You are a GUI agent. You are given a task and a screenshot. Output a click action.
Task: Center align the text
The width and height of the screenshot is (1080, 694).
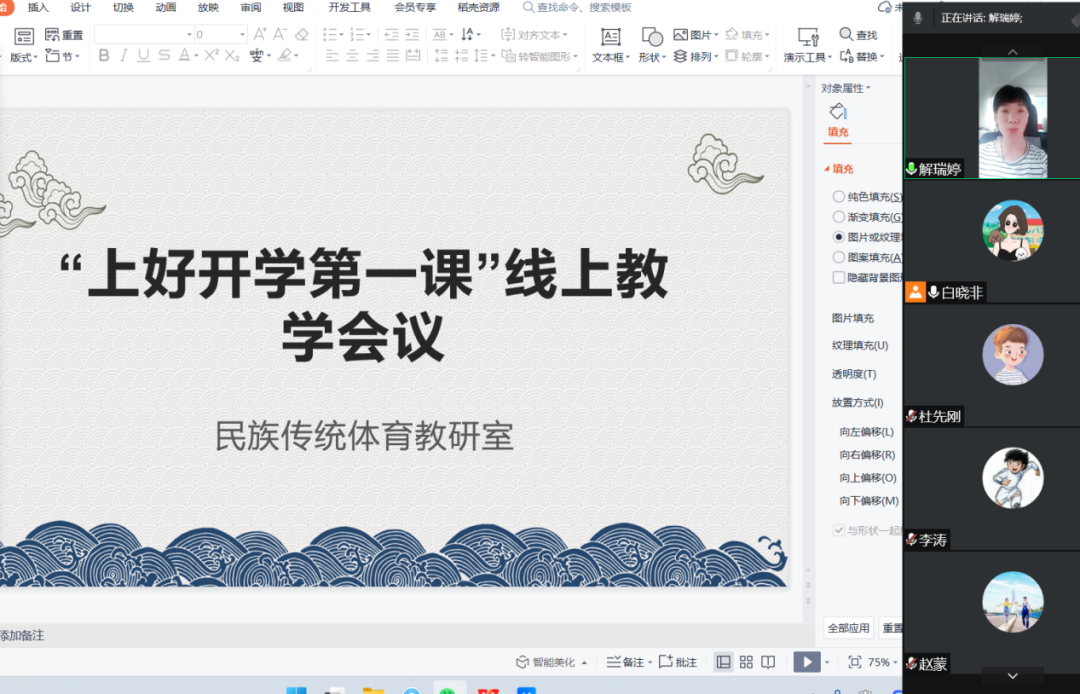(352, 56)
